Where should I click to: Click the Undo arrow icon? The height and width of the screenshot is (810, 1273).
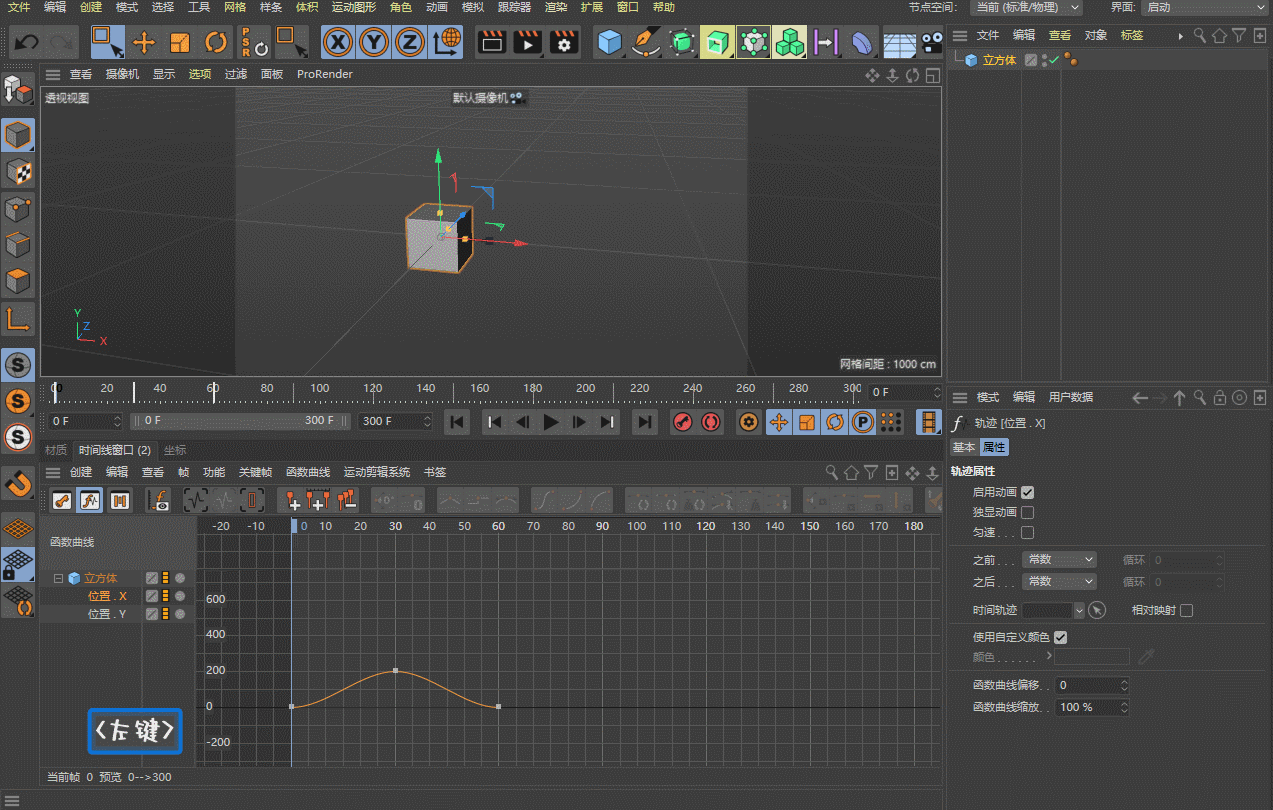pos(27,43)
